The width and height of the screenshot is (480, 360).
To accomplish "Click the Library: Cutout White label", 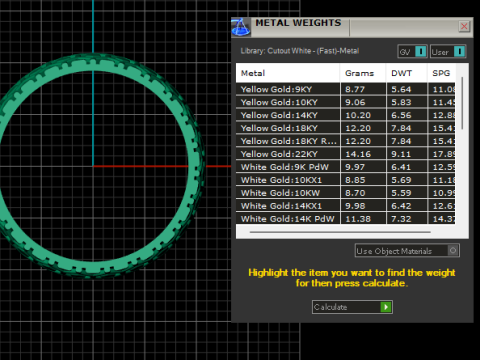I will pos(300,51).
